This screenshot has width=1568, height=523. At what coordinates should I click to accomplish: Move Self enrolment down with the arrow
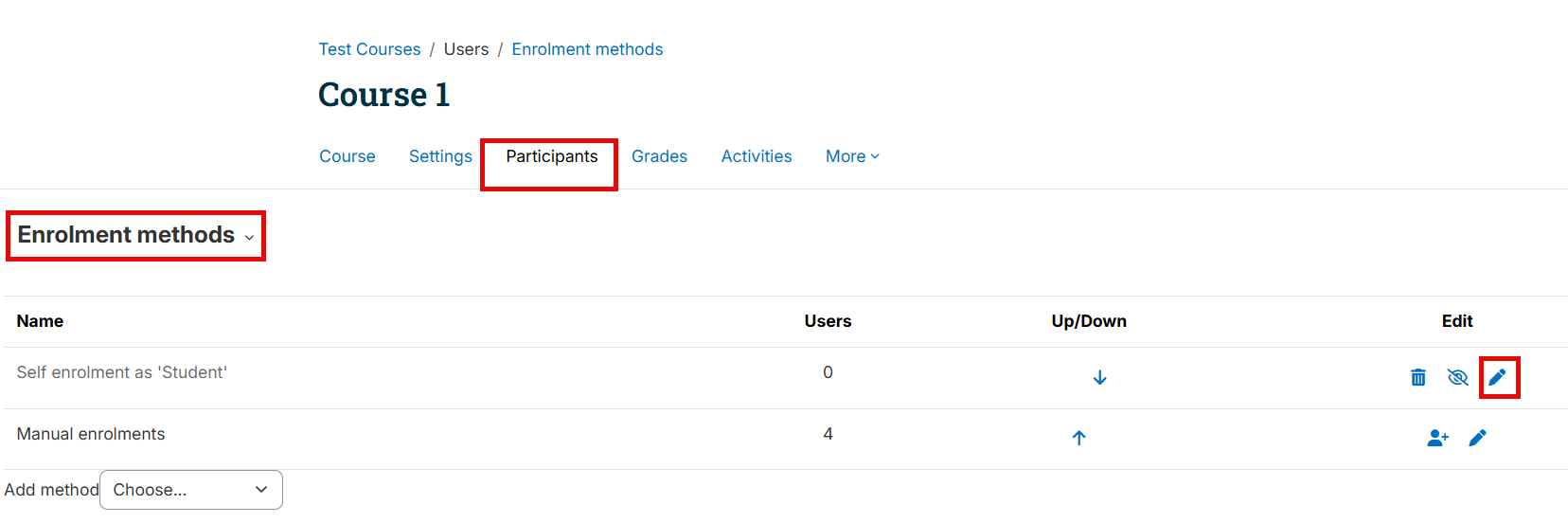tap(1099, 377)
